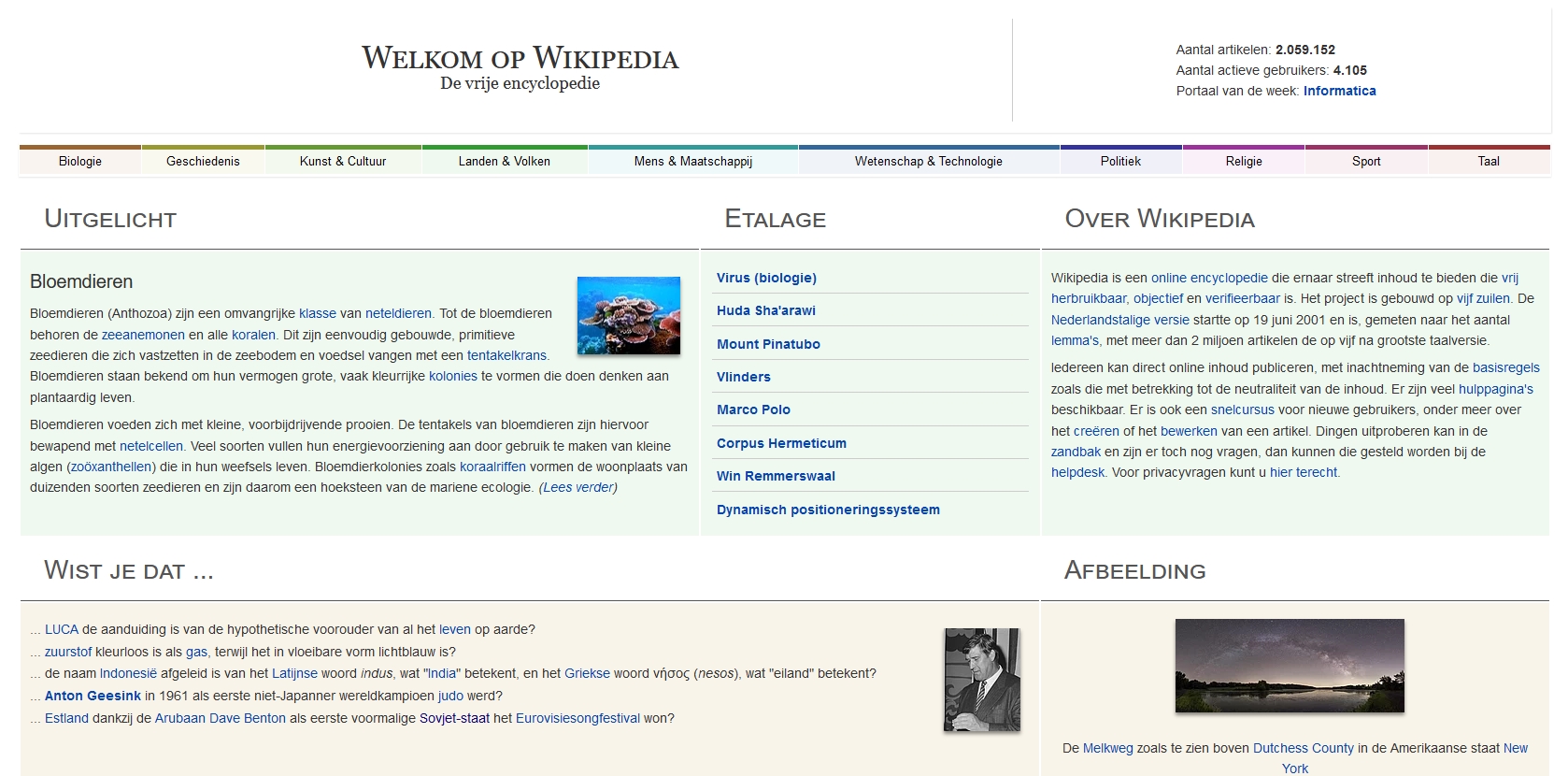This screenshot has height=776, width=1568.
Task: Open the zandbak link
Action: coord(1076,452)
